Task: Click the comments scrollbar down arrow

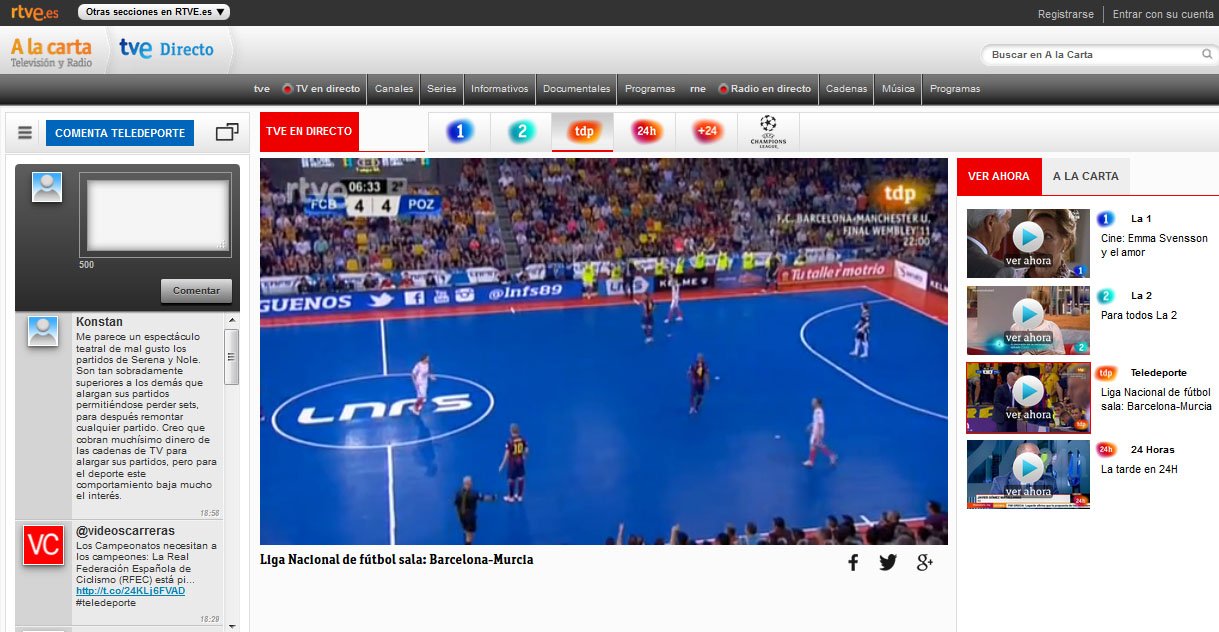Action: click(x=232, y=626)
